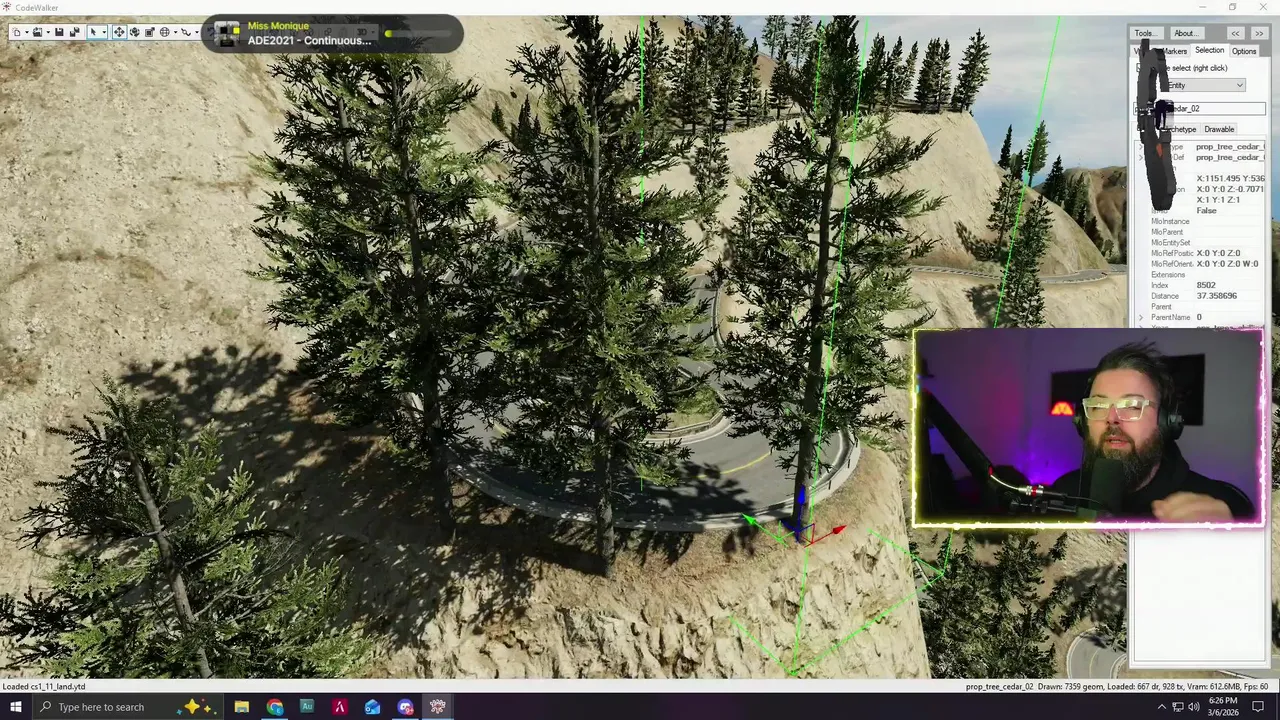1280x720 pixels.
Task: Toggle world space transform globe icon
Action: tap(164, 32)
